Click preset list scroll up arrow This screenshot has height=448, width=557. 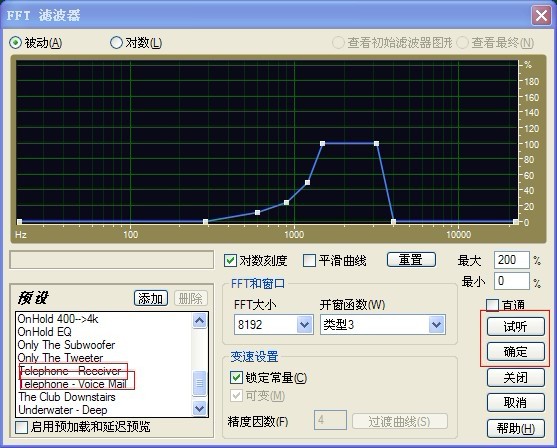pos(199,321)
